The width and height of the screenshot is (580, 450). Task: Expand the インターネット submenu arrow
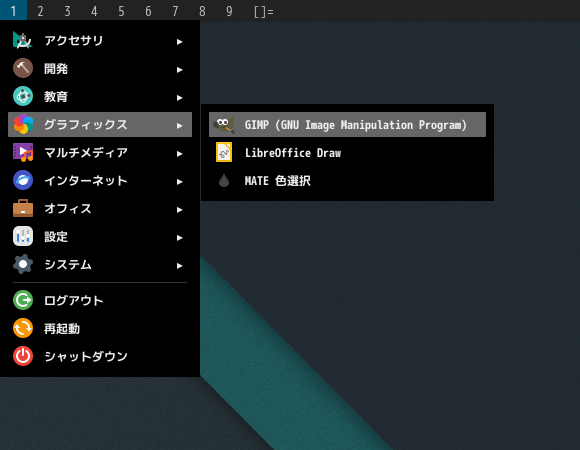[180, 182]
